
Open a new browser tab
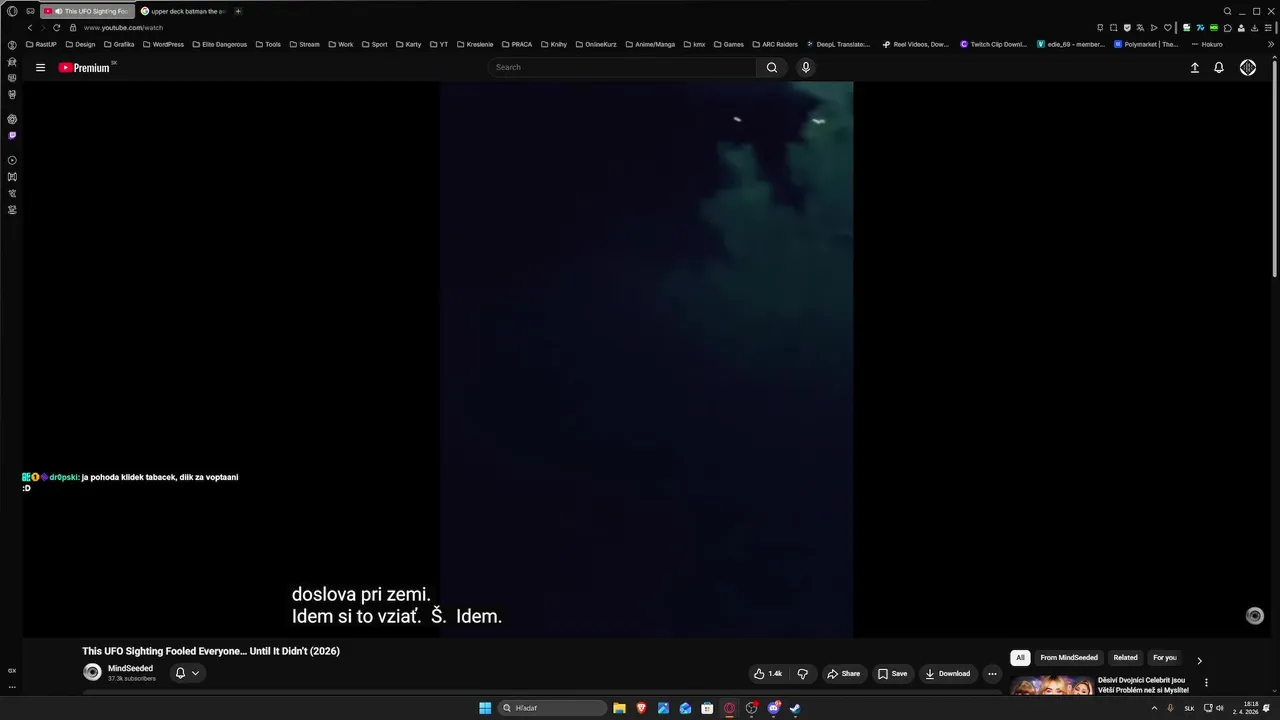(238, 11)
